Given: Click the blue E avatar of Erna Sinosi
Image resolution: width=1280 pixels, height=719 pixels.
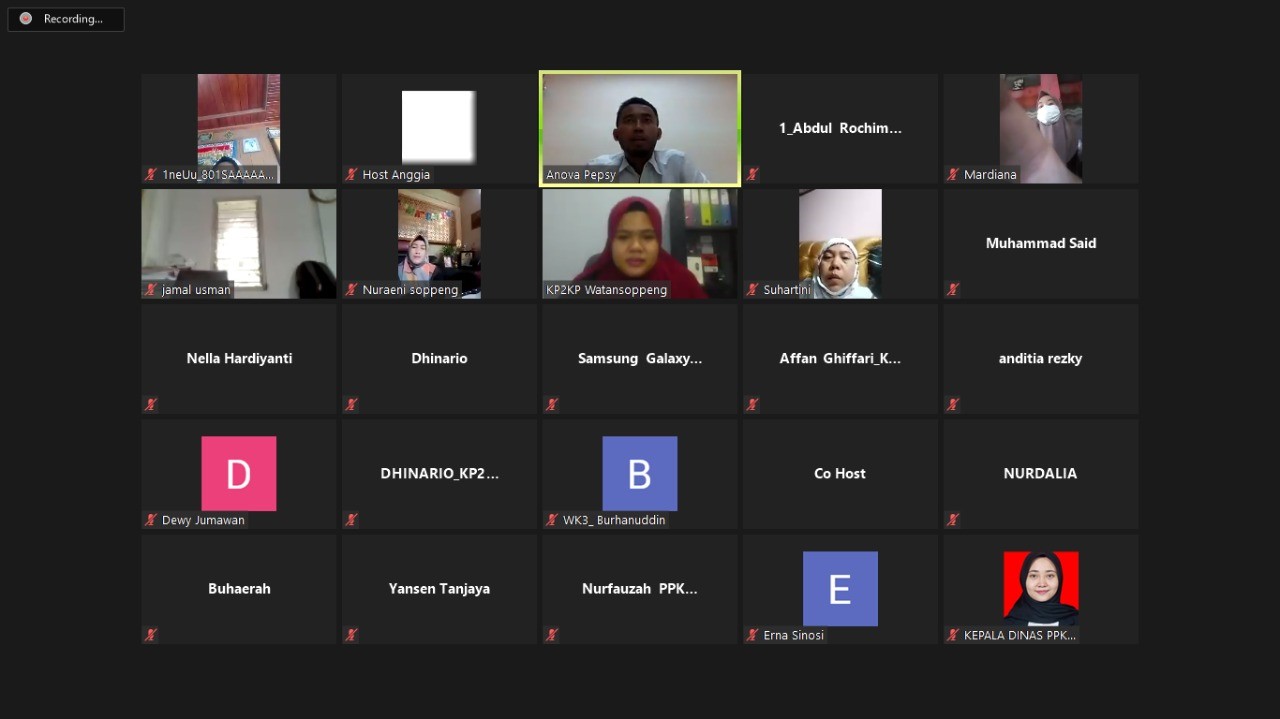Looking at the screenshot, I should pyautogui.click(x=840, y=588).
